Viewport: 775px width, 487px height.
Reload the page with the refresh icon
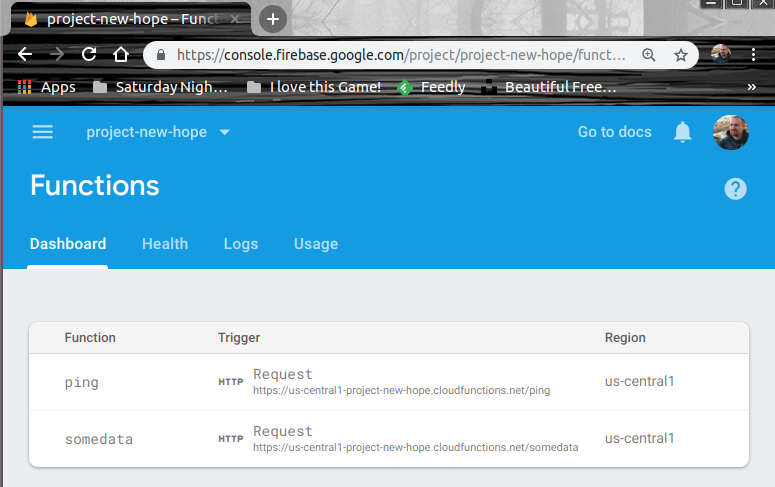click(89, 54)
